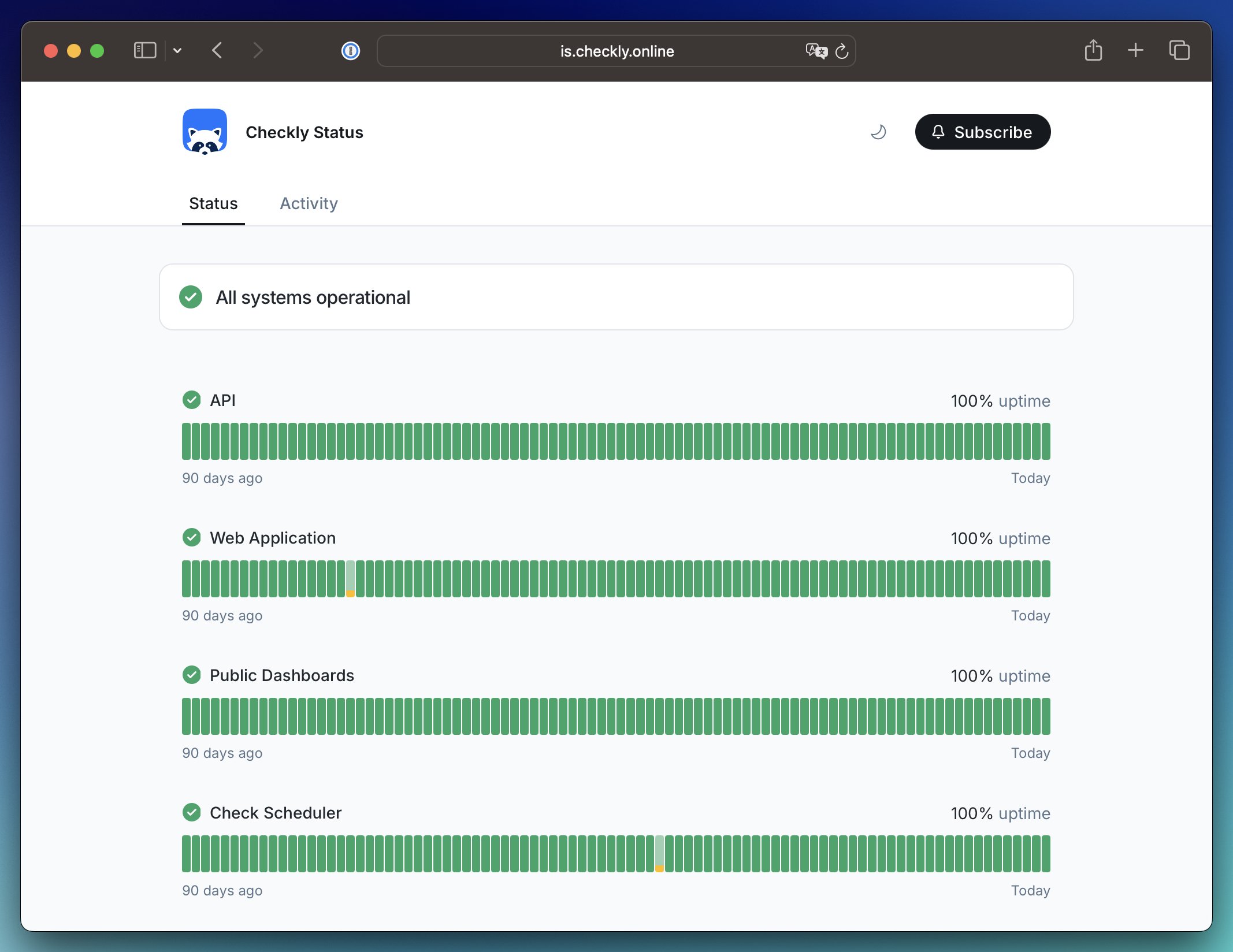This screenshot has width=1233, height=952.
Task: Minimize the window with yellow button
Action: click(74, 51)
